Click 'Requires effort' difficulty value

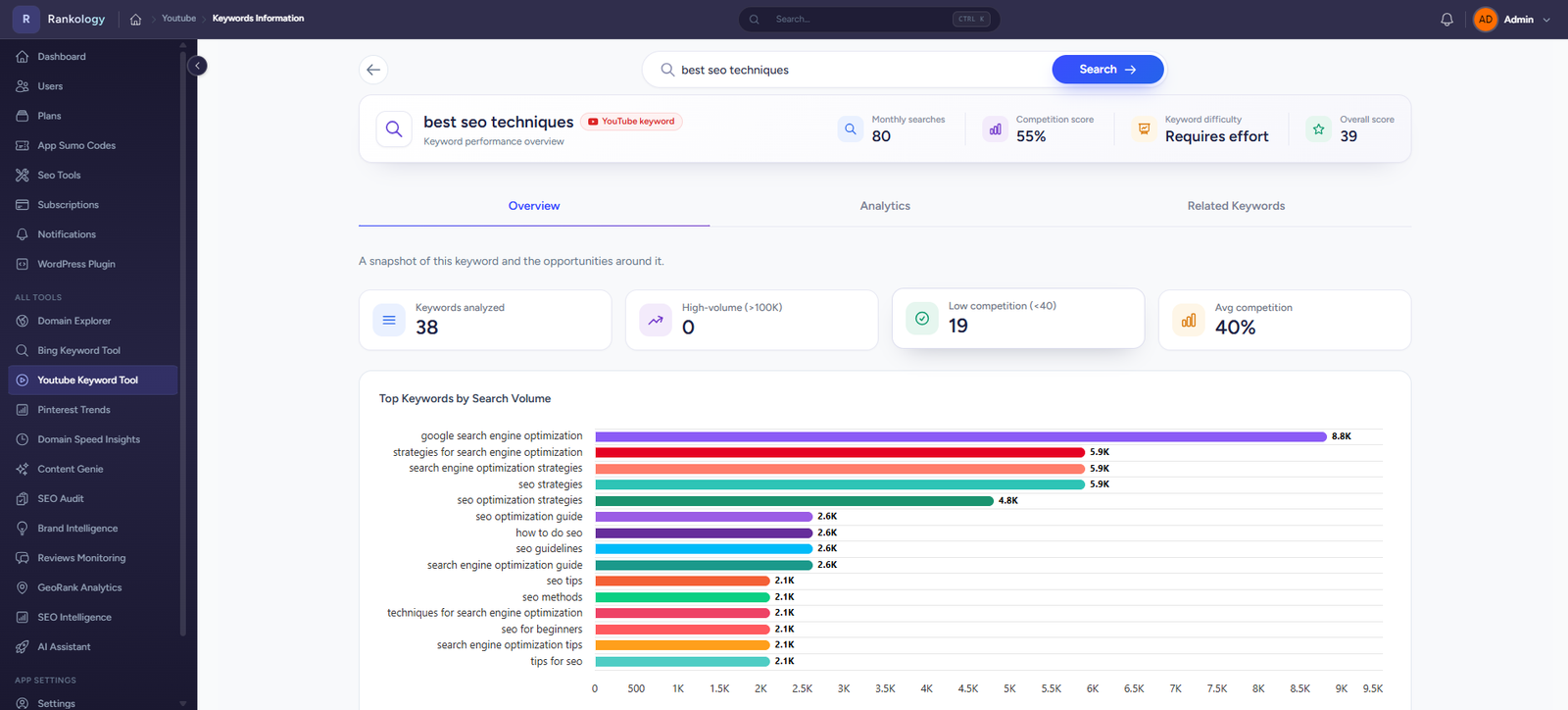1216,136
